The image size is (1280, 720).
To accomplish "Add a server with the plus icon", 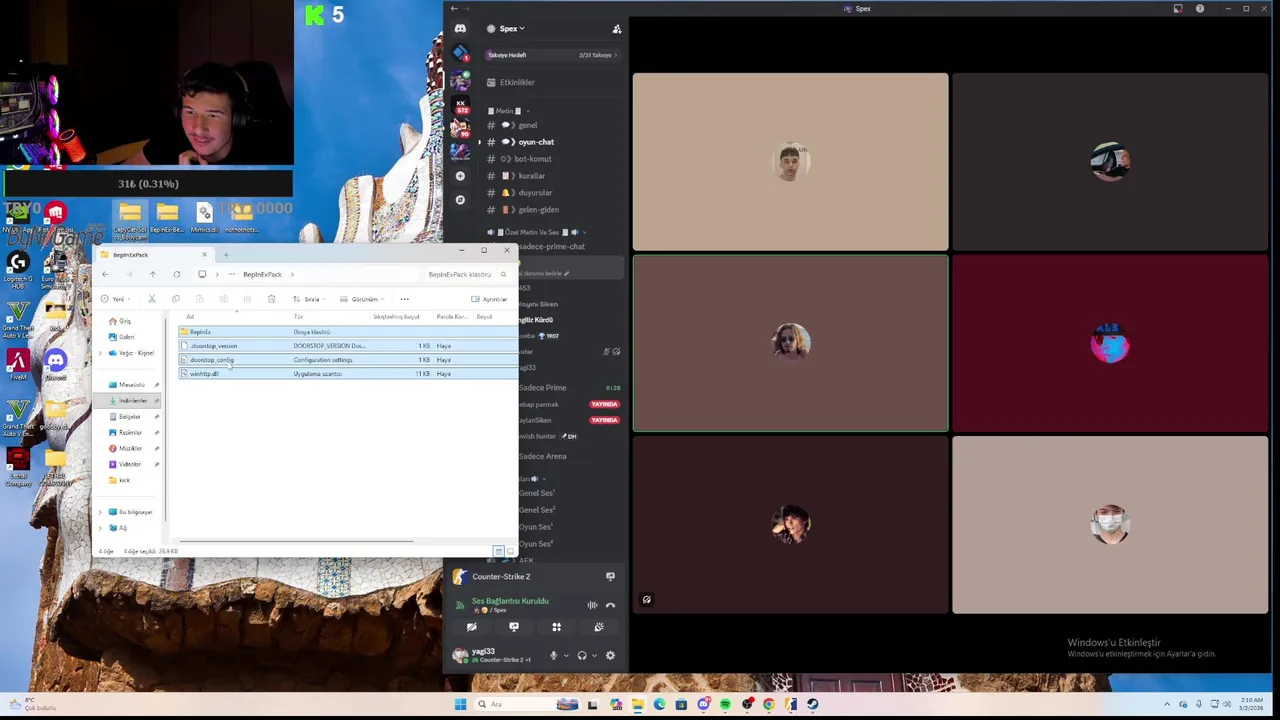I will (460, 176).
